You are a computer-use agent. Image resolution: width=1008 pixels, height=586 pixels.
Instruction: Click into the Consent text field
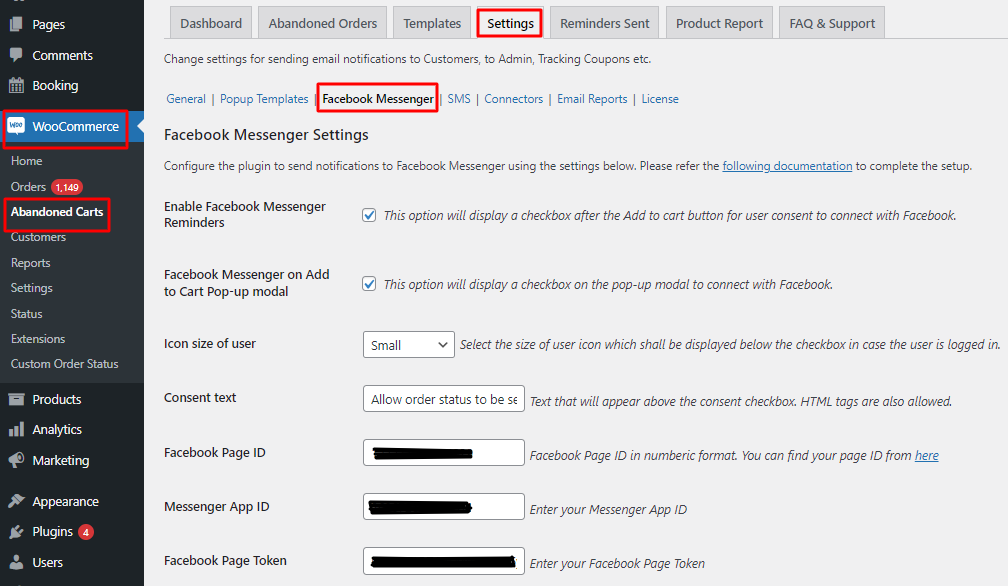coord(444,399)
